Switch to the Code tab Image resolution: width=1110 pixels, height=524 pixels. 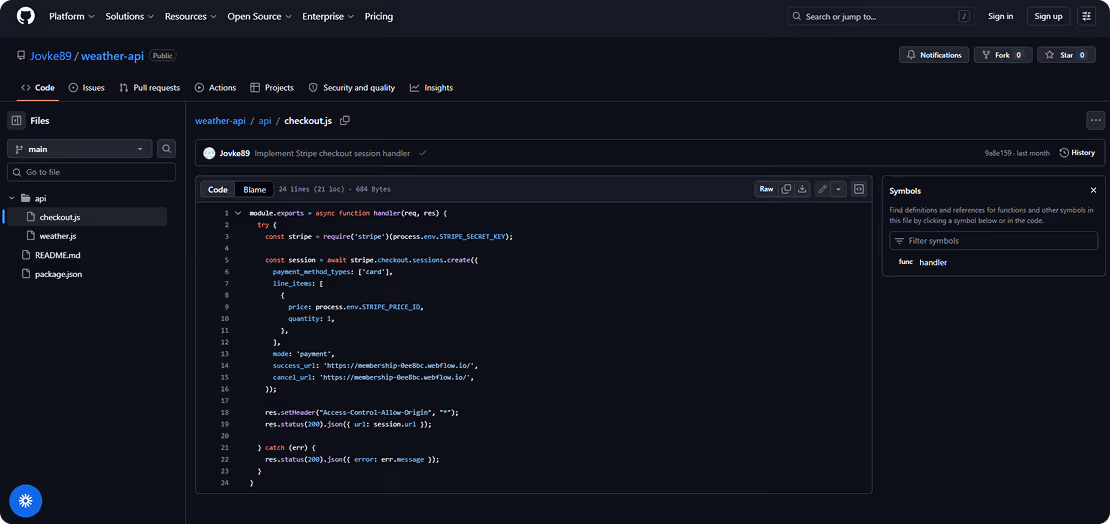tap(38, 88)
